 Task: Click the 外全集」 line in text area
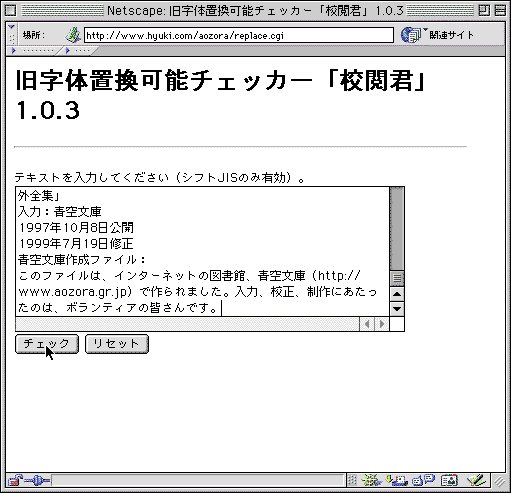pos(39,196)
